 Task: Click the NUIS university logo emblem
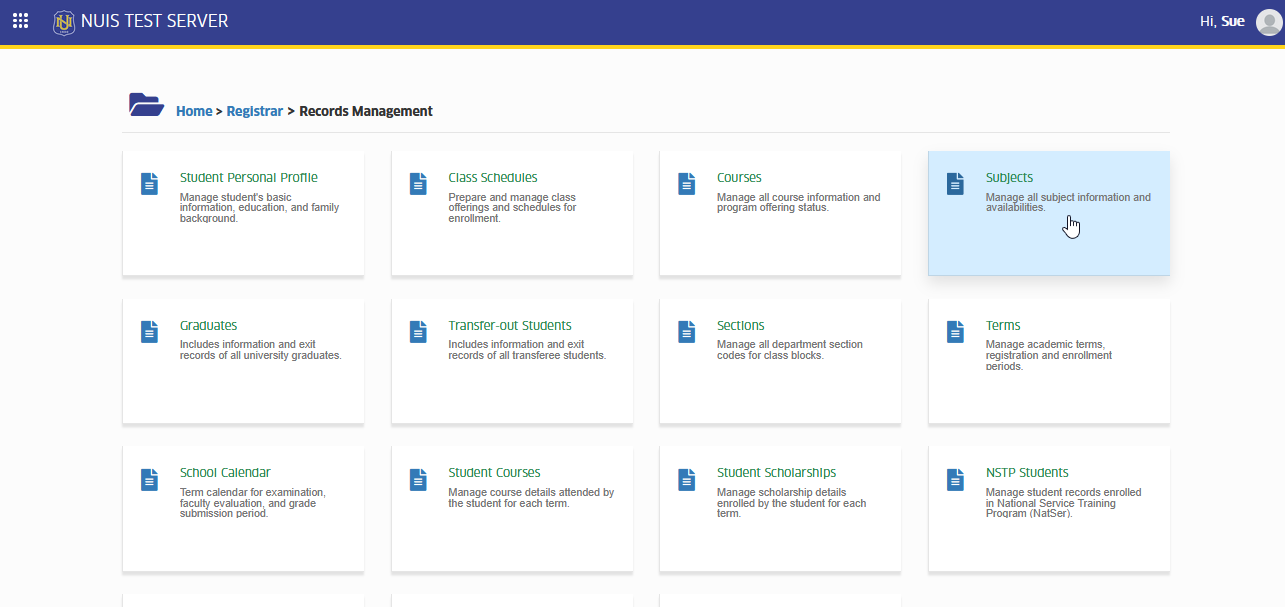click(x=64, y=21)
